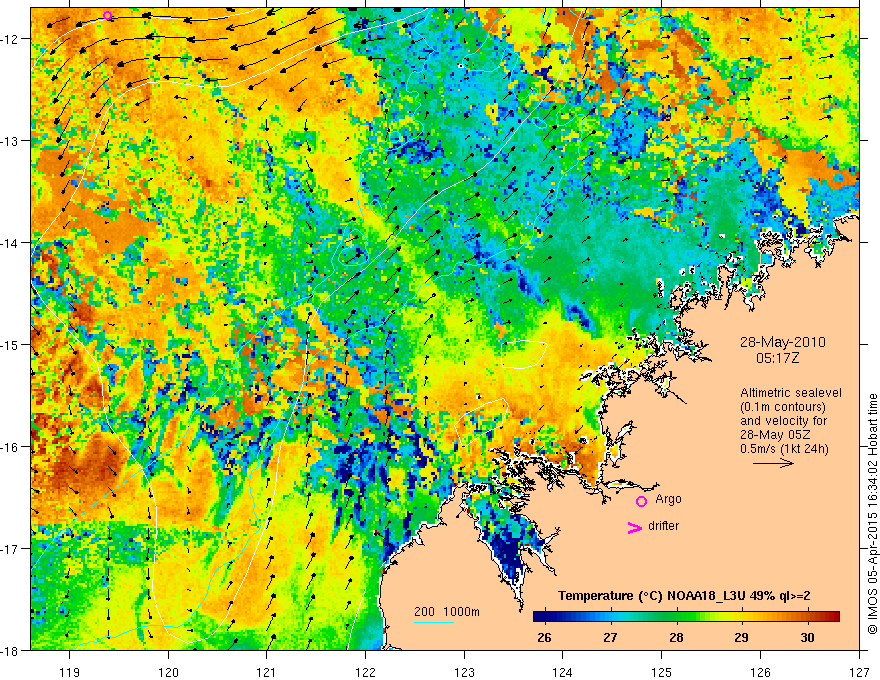This screenshot has width=880, height=680.
Task: Click the latitude label -16
Action: [x=11, y=447]
